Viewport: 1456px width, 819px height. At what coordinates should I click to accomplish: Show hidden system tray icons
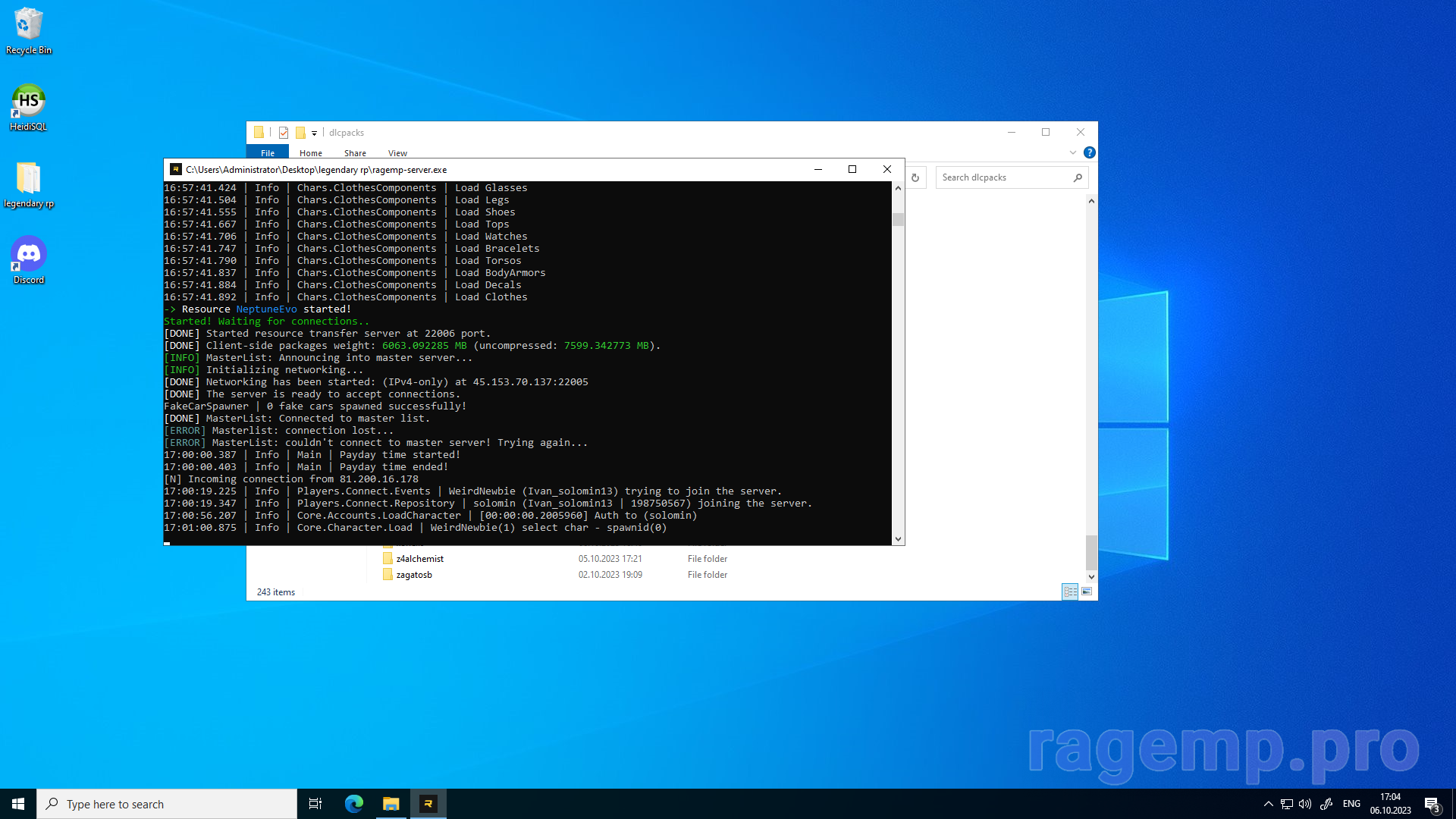click(x=1268, y=804)
